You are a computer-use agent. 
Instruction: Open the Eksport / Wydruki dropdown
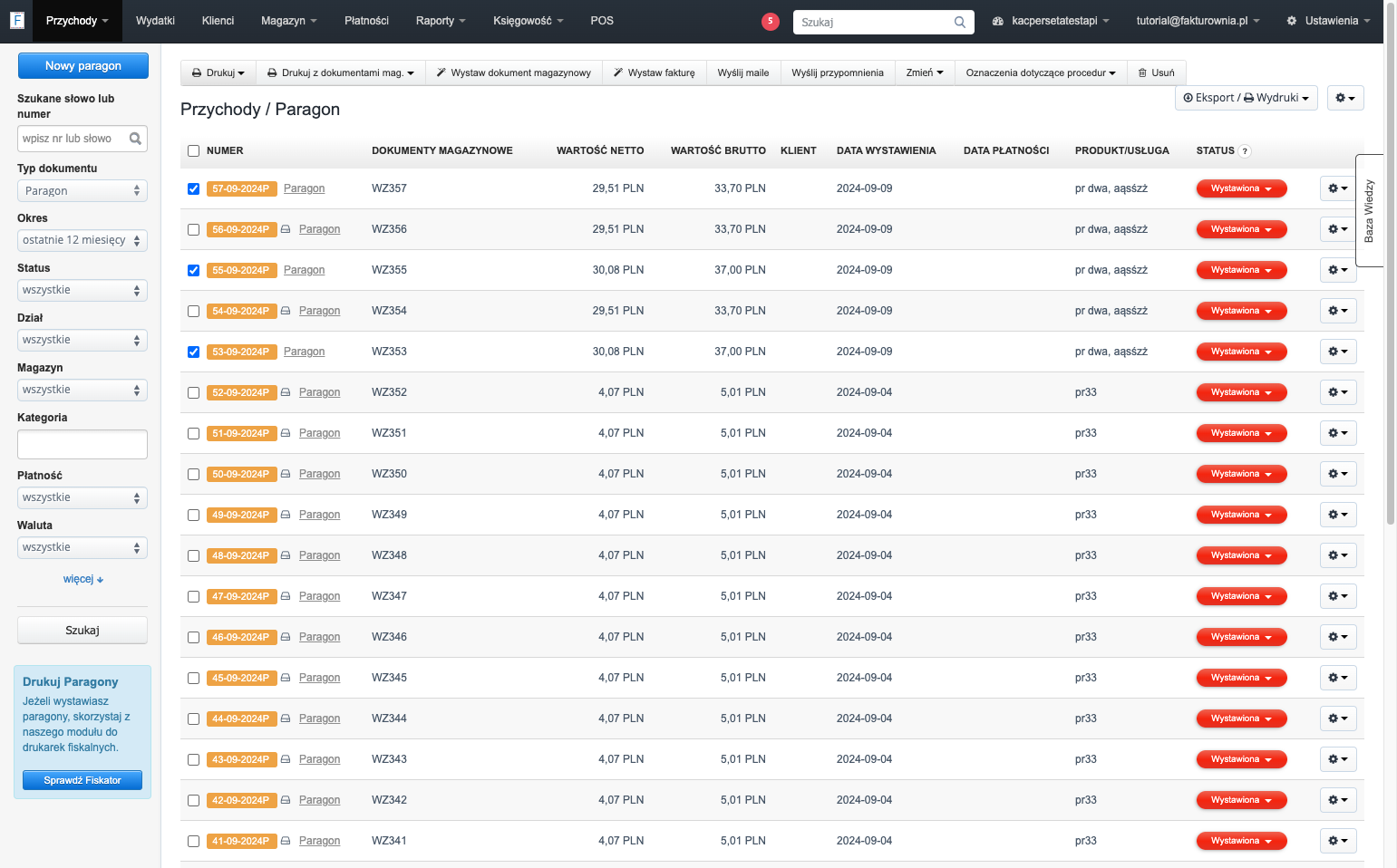pyautogui.click(x=1247, y=98)
